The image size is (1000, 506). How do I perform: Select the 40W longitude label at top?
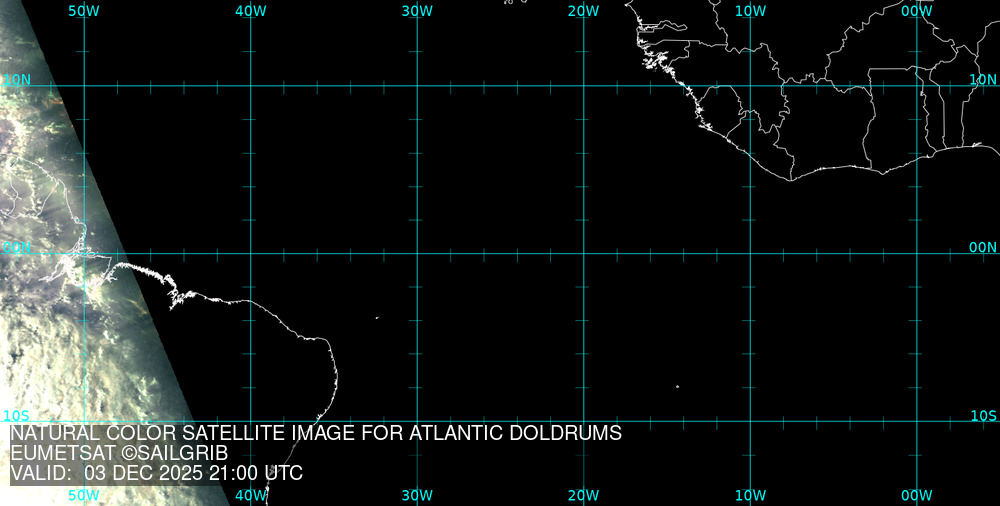[x=250, y=11]
